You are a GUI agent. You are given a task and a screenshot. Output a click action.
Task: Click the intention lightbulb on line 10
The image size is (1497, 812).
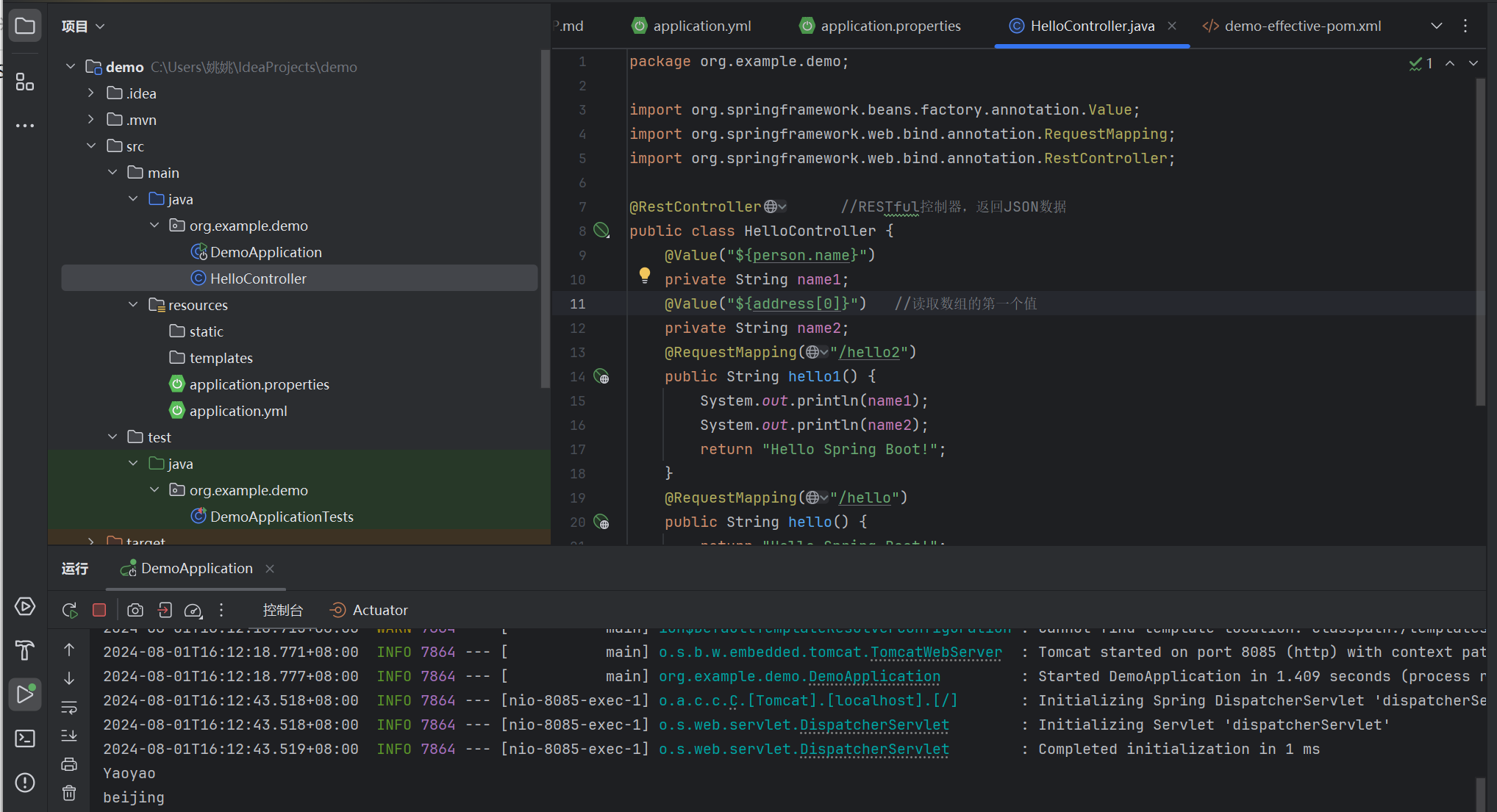[645, 275]
